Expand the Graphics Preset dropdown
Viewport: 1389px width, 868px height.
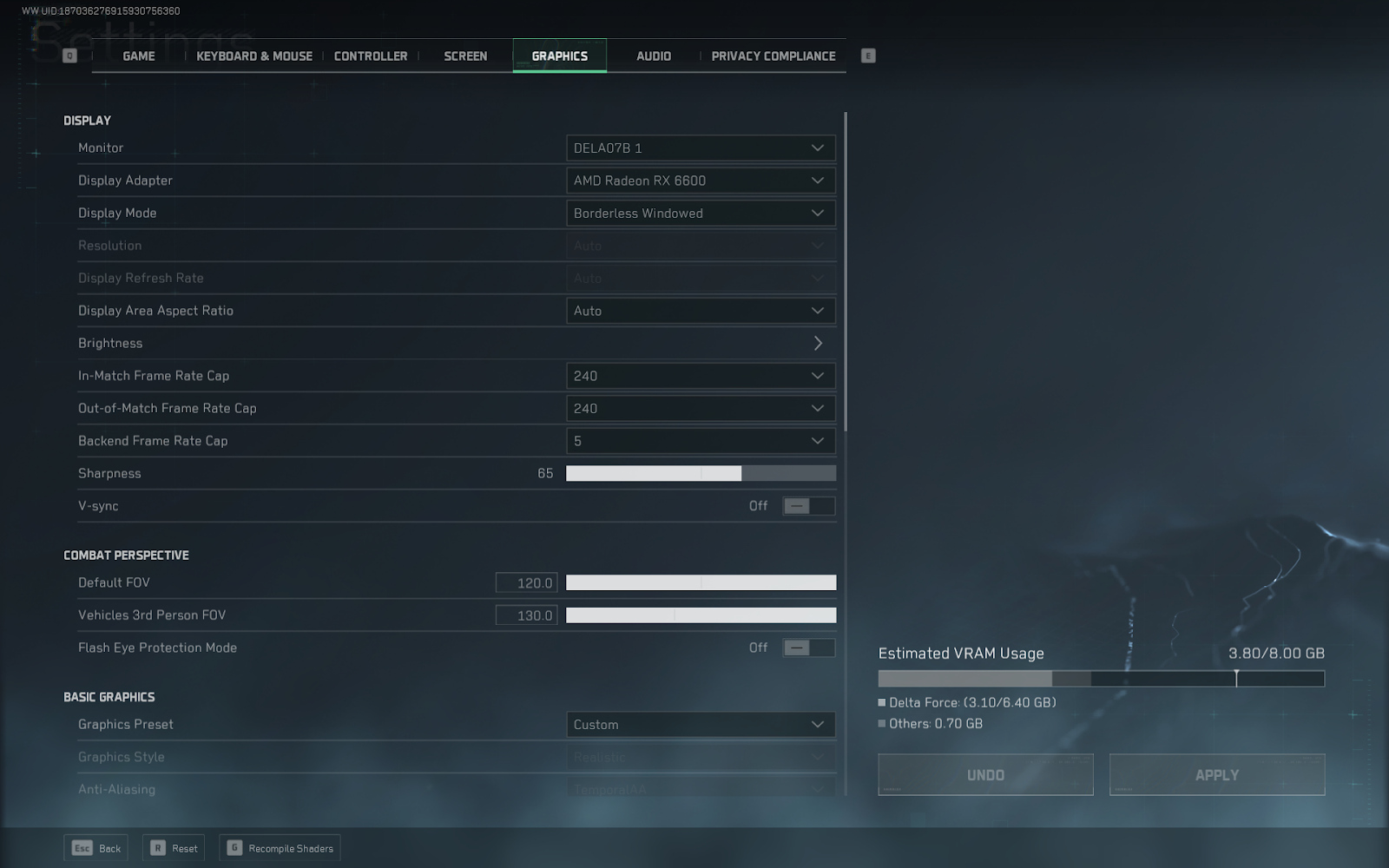[x=700, y=725]
